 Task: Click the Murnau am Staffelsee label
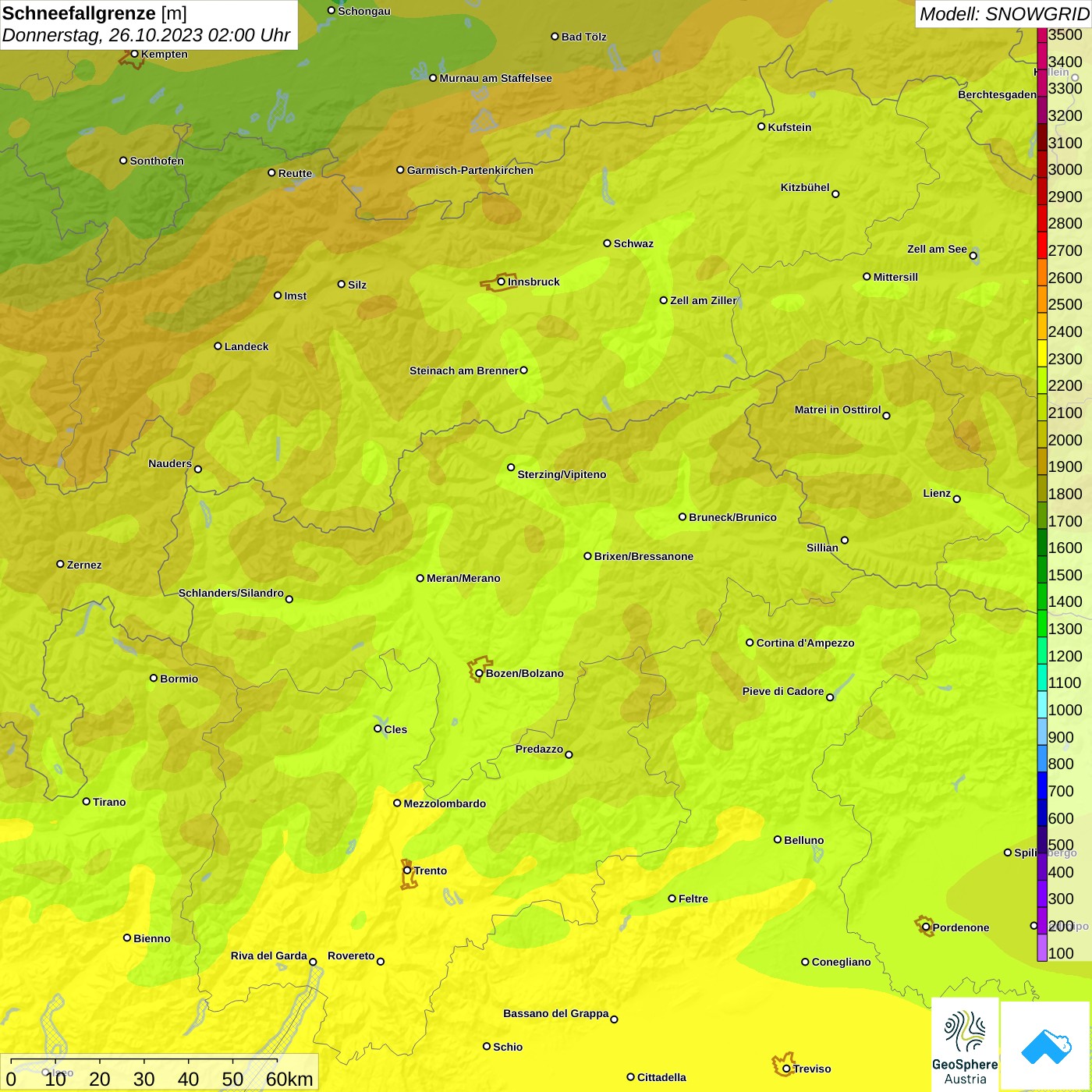coord(495,78)
